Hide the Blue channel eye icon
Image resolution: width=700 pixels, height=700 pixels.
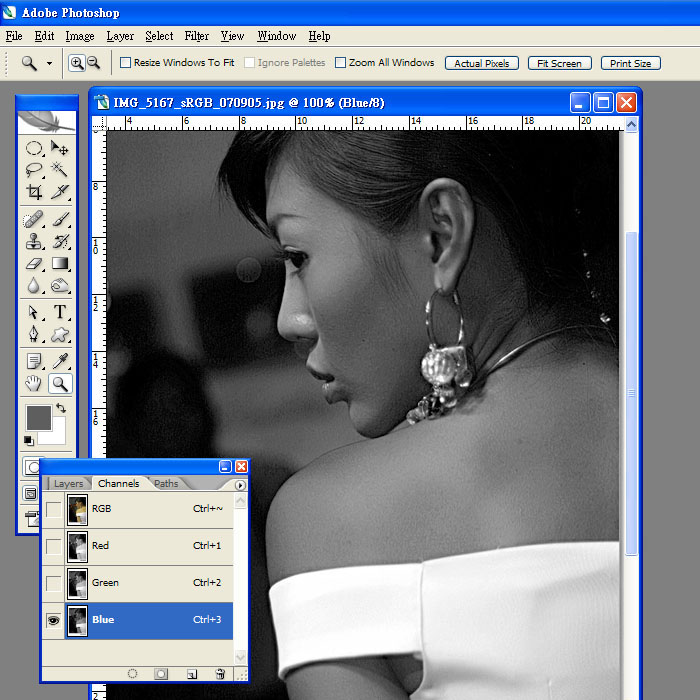pos(53,621)
